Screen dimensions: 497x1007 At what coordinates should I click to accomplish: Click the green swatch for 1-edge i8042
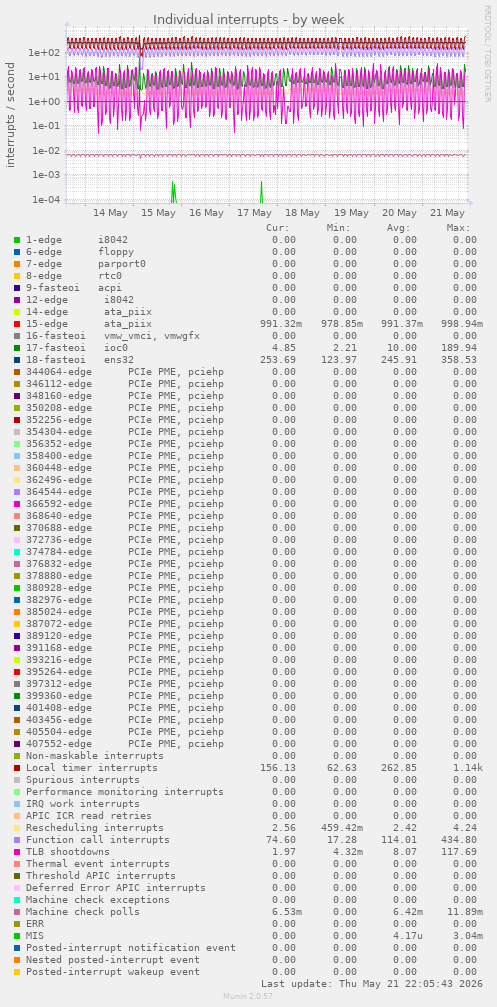click(x=17, y=240)
